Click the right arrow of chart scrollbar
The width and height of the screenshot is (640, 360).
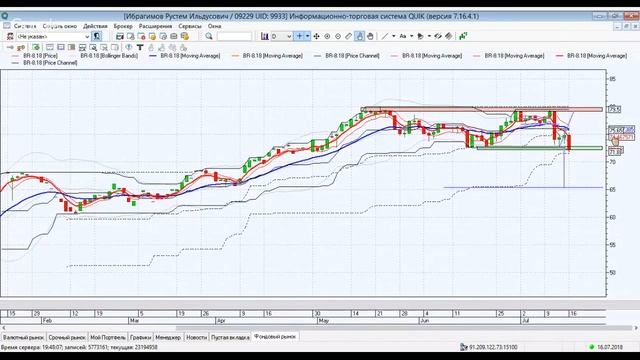click(x=636, y=328)
